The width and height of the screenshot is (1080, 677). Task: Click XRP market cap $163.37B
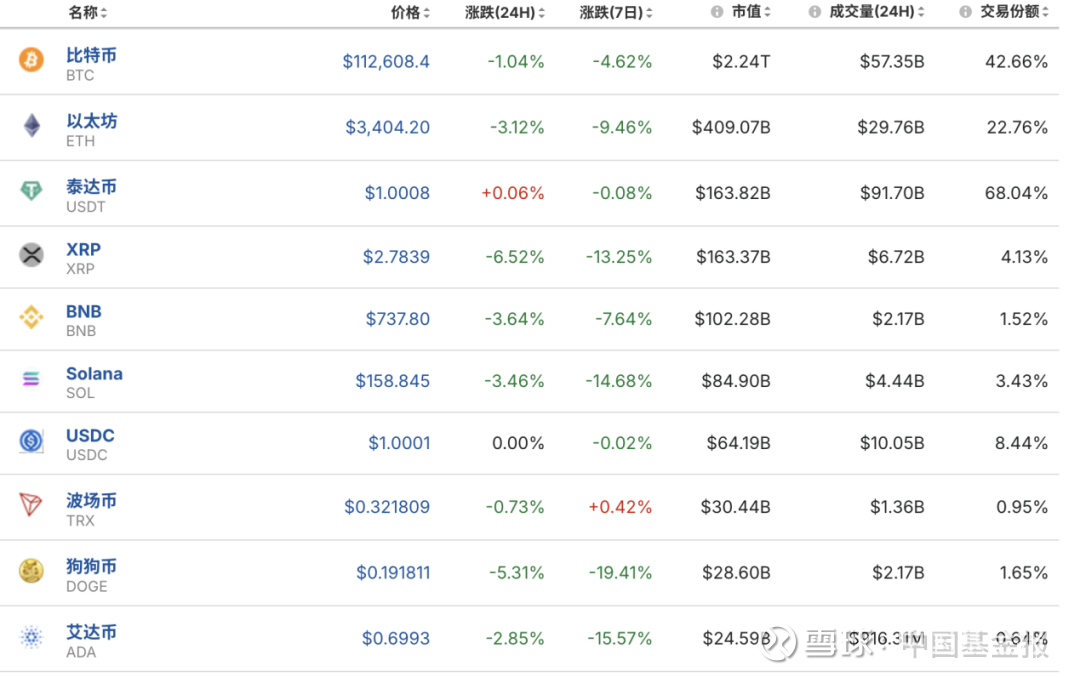(x=734, y=257)
